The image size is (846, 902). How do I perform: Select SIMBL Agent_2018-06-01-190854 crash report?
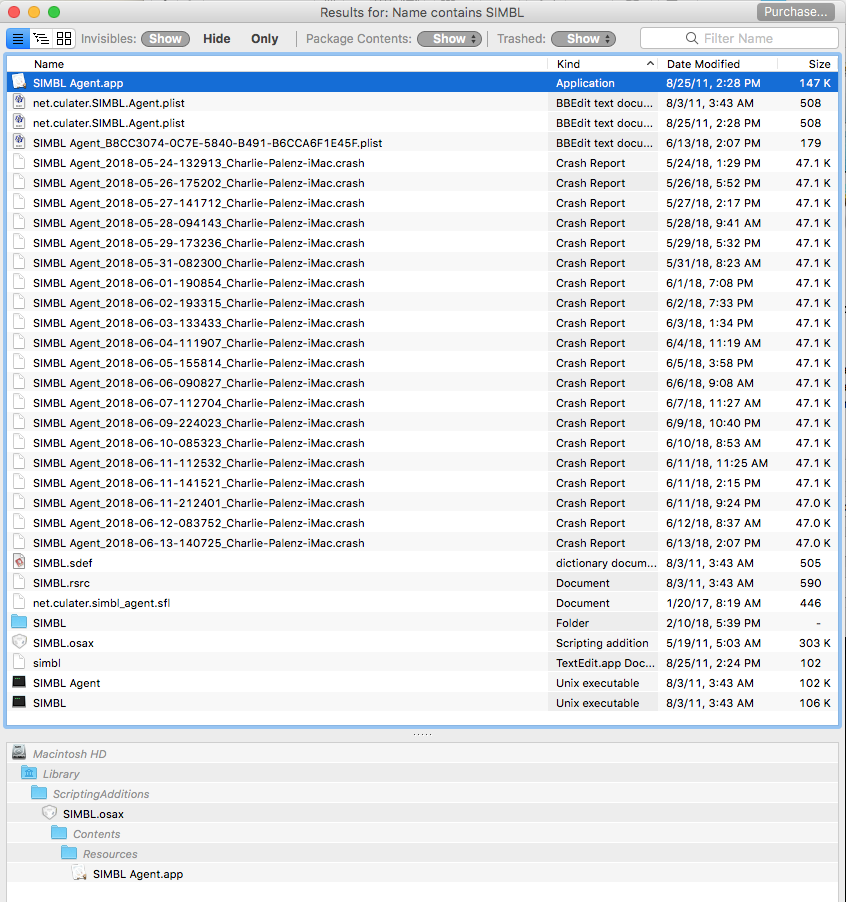tap(422, 282)
